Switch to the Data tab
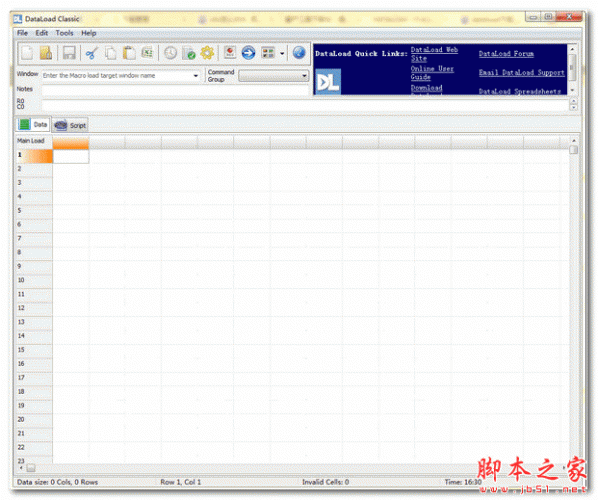598x500 pixels. pyautogui.click(x=33, y=124)
